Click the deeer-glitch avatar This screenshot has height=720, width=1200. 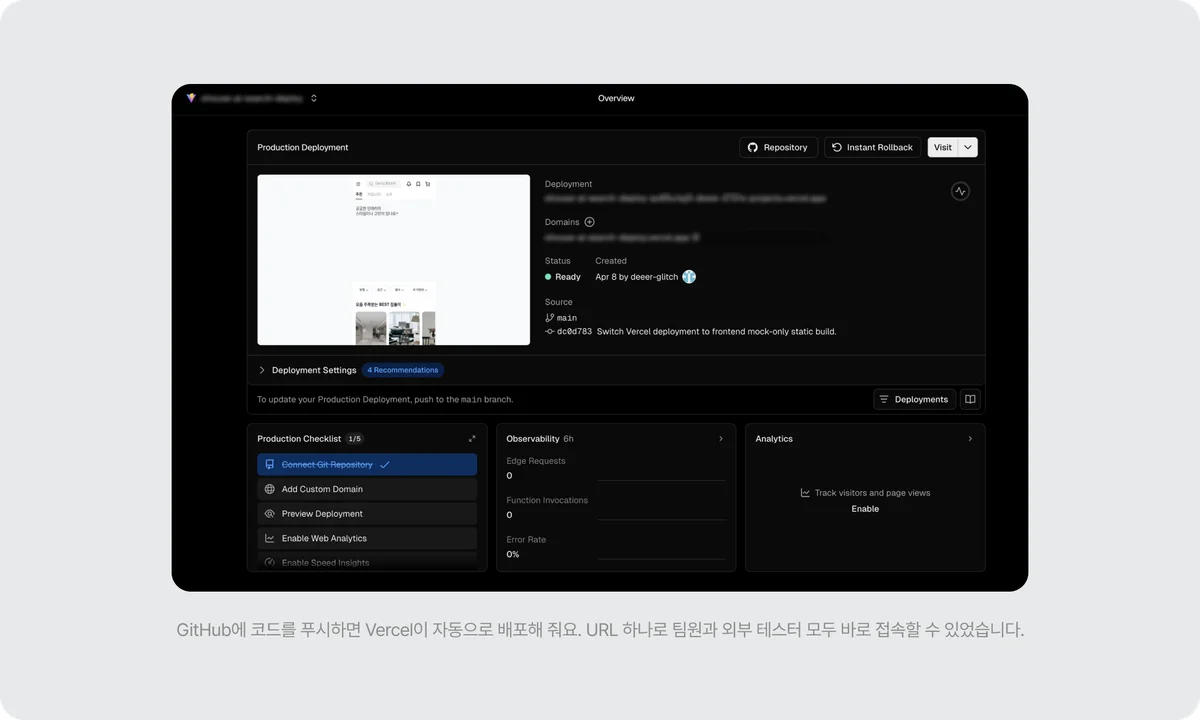click(689, 277)
